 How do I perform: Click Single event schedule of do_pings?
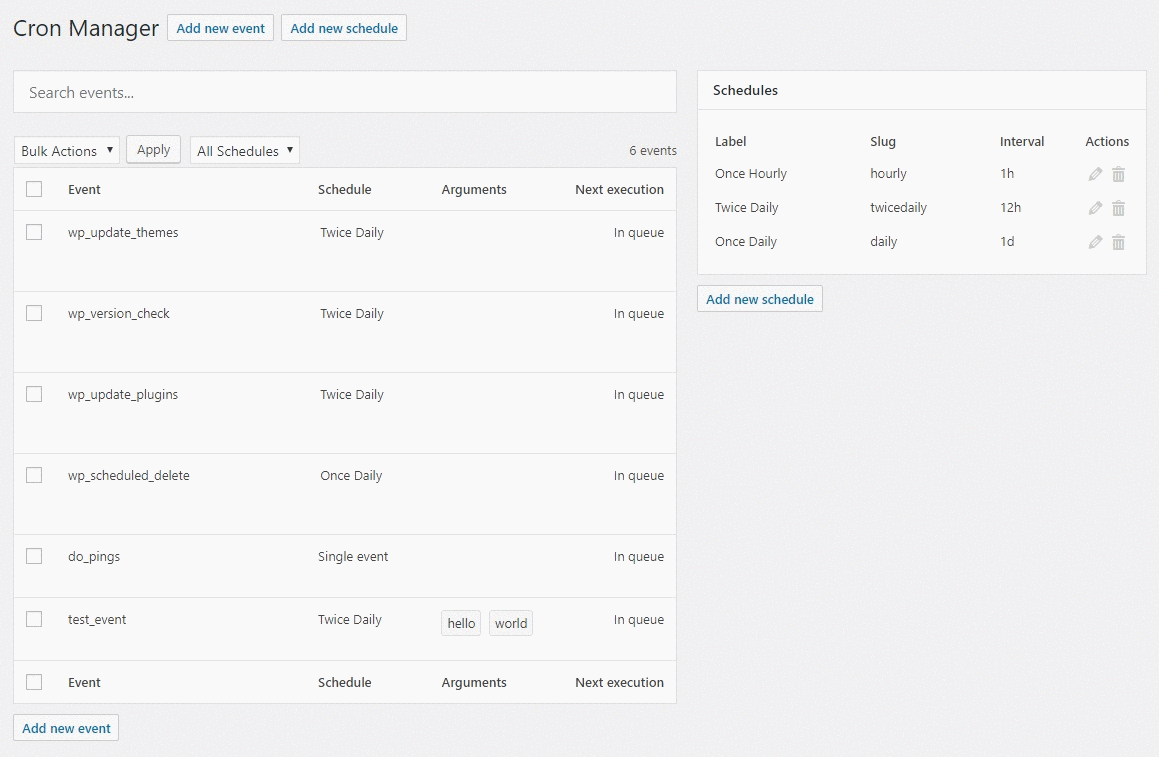click(x=353, y=557)
